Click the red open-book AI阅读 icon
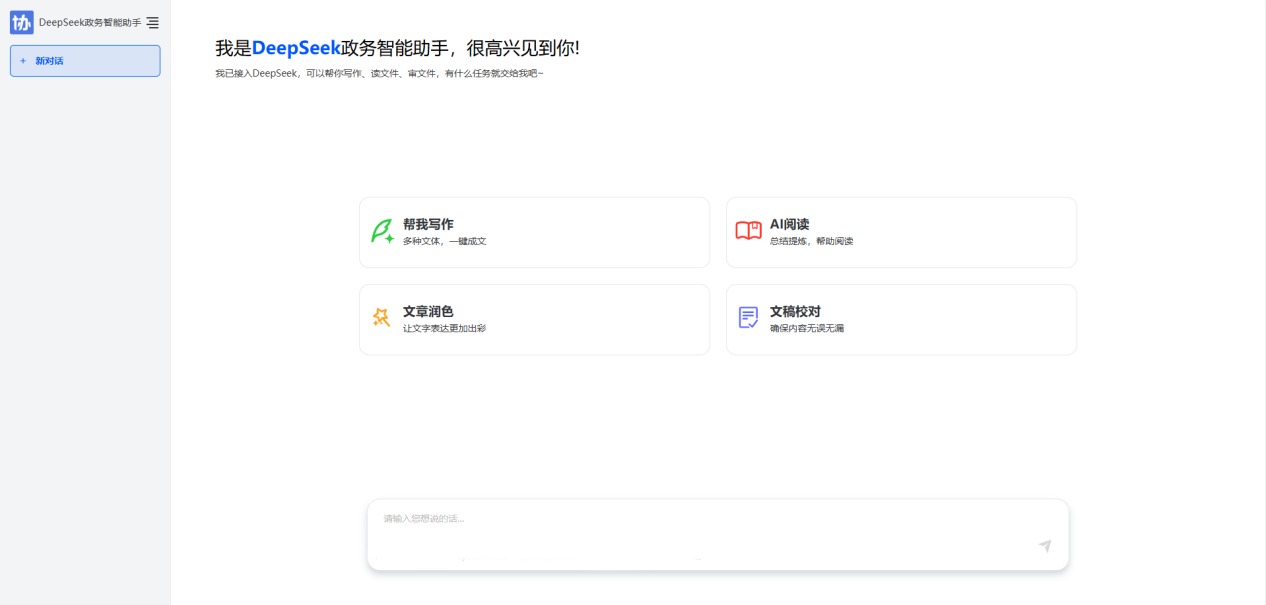The image size is (1266, 605). (x=749, y=231)
